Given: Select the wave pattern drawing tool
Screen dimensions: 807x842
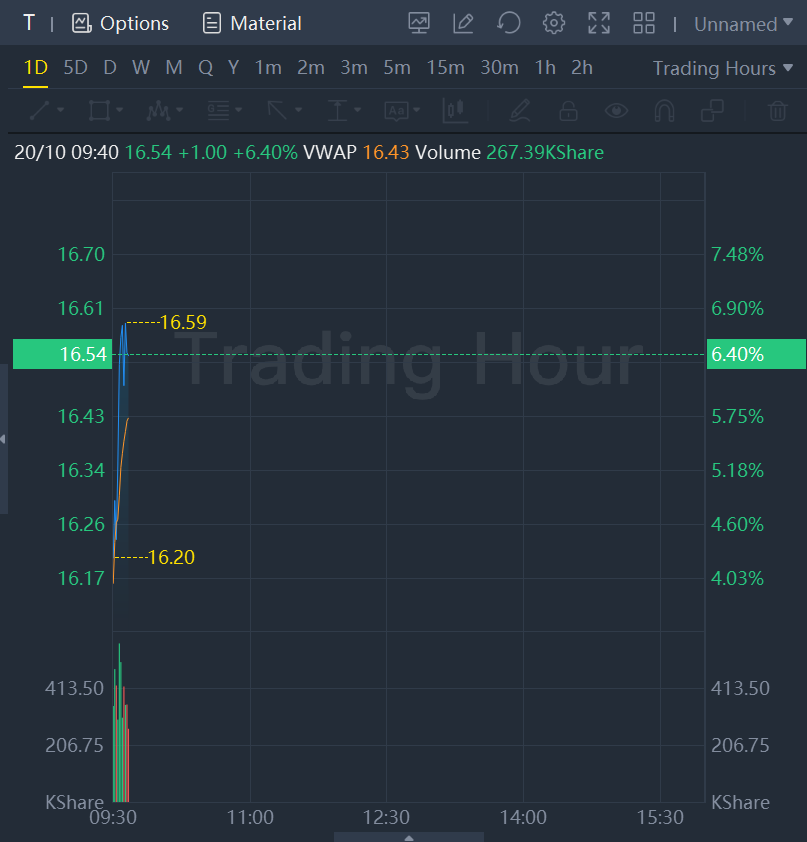Looking at the screenshot, I should pyautogui.click(x=159, y=111).
